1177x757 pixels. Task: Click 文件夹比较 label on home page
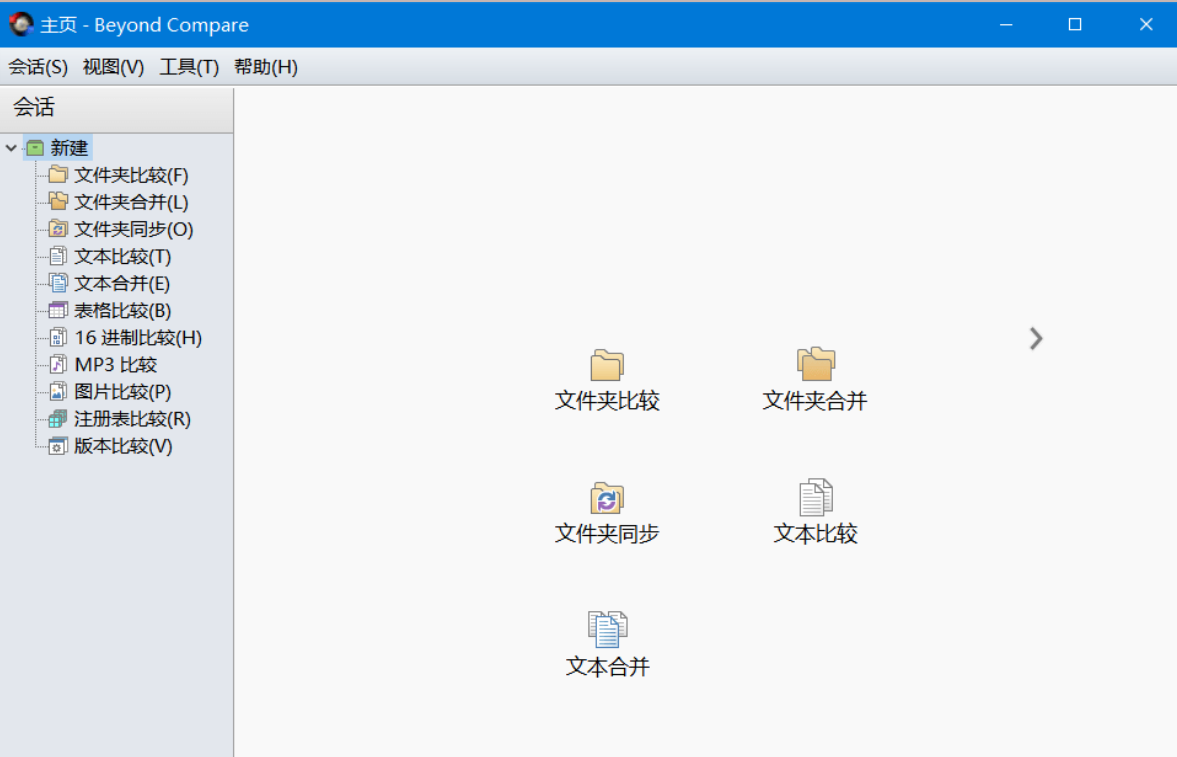pos(607,401)
